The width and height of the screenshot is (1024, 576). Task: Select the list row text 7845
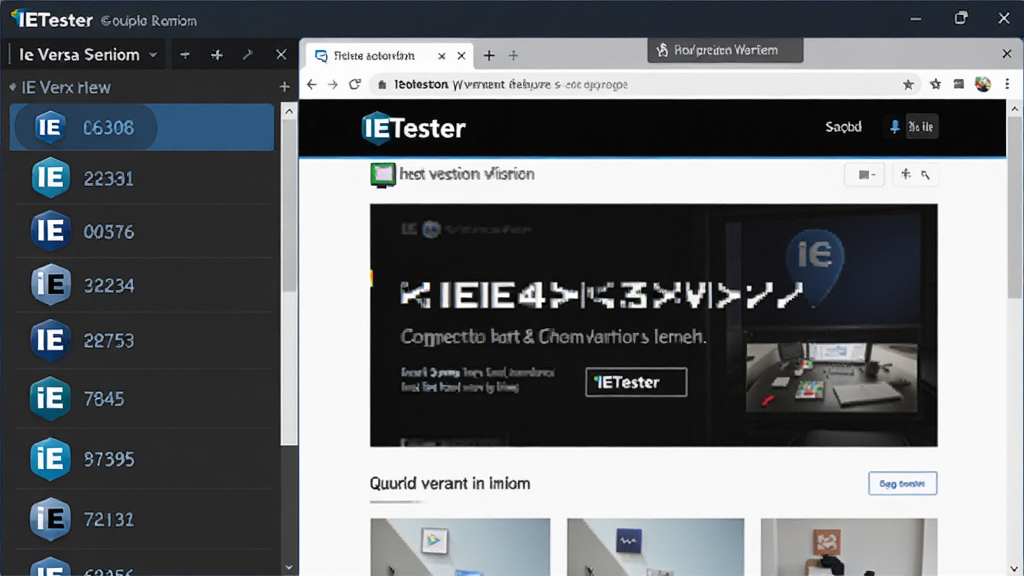104,399
